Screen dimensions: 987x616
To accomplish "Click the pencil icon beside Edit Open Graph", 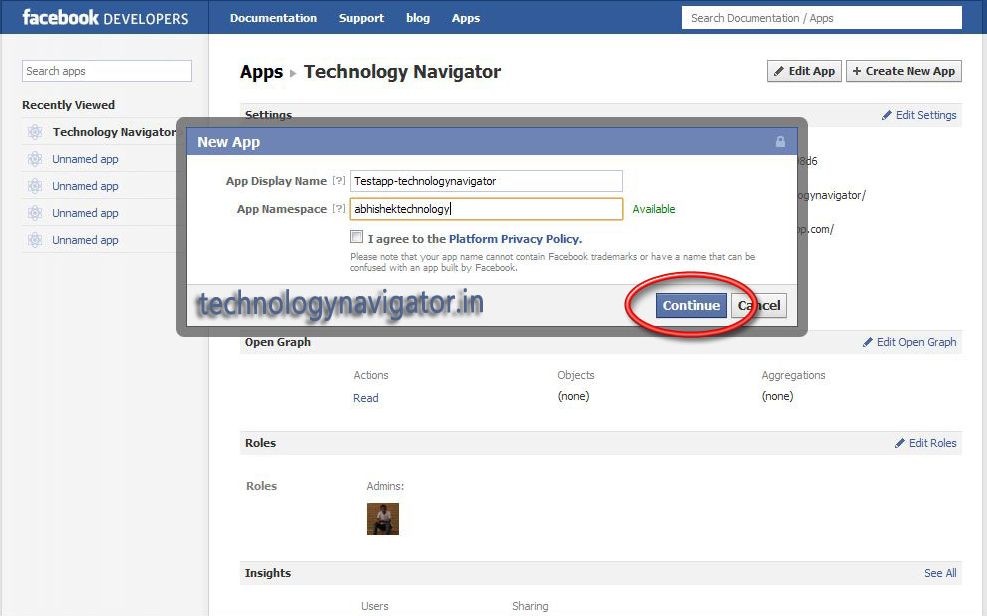I will click(x=868, y=342).
